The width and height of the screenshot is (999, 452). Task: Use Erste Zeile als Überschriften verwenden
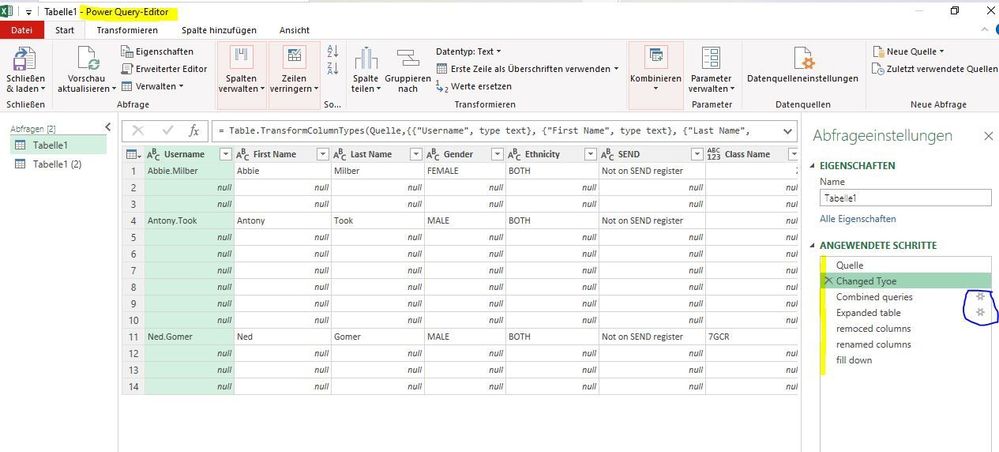click(x=528, y=69)
